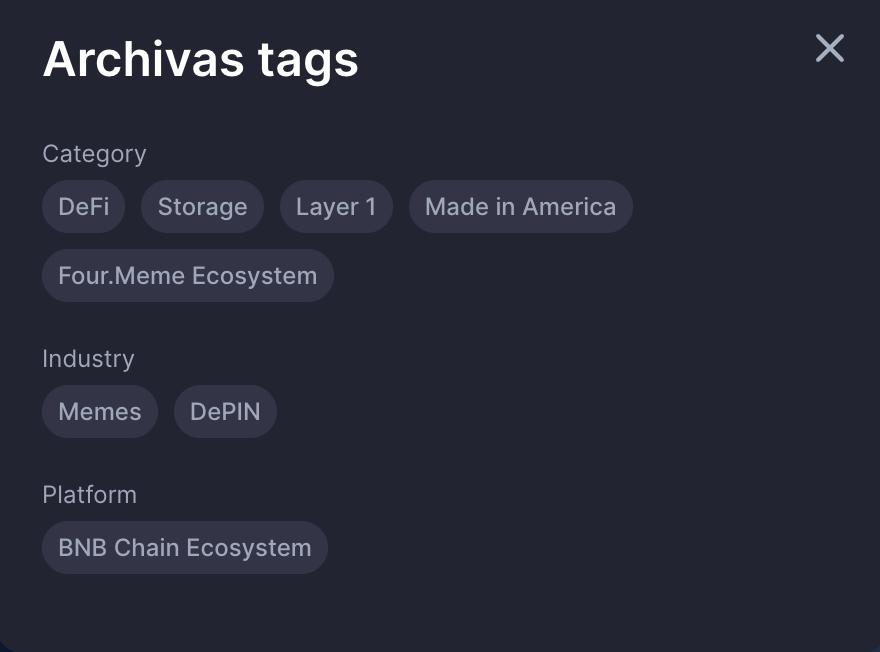Image resolution: width=880 pixels, height=652 pixels.
Task: Click the Category section label
Action: pos(94,154)
